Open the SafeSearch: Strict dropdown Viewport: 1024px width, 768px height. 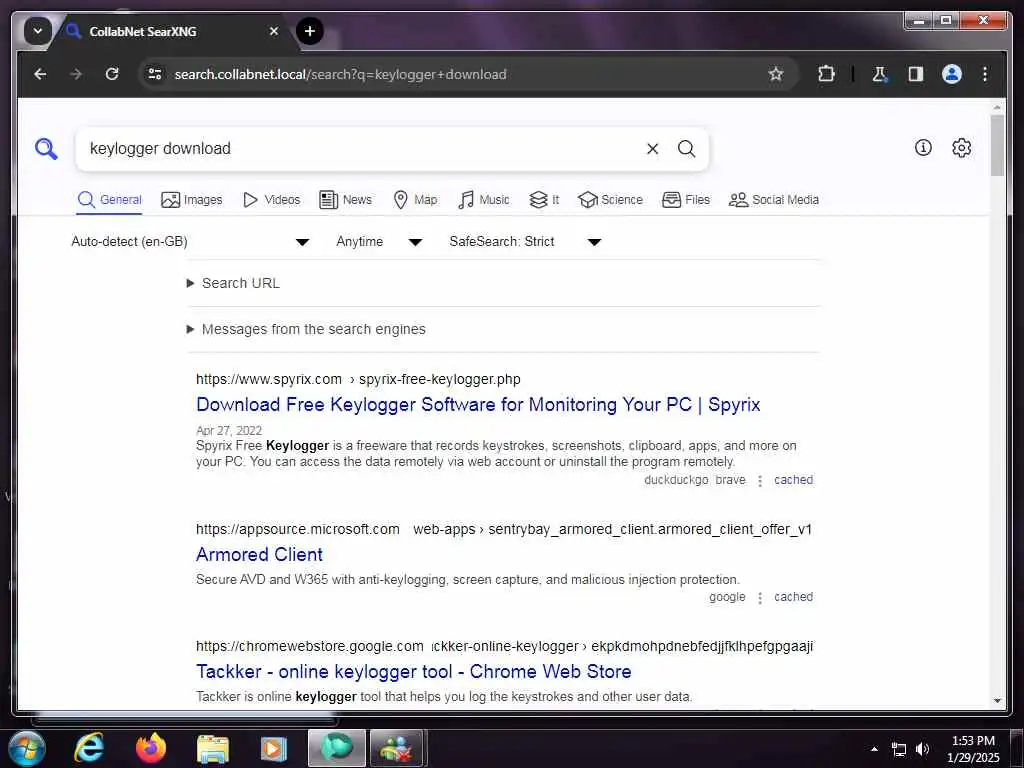pos(525,242)
